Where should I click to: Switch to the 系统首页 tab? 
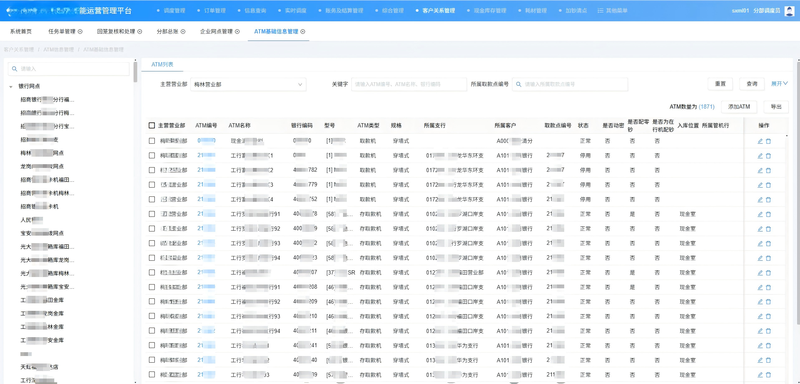(x=21, y=31)
